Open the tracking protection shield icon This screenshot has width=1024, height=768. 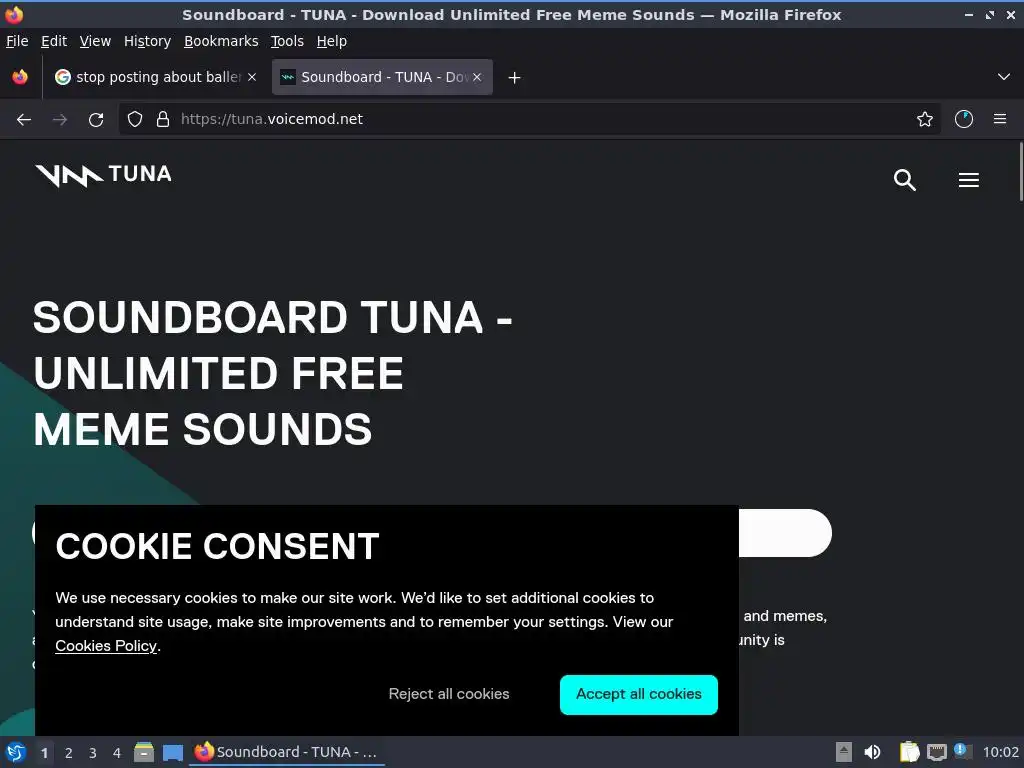coord(135,119)
